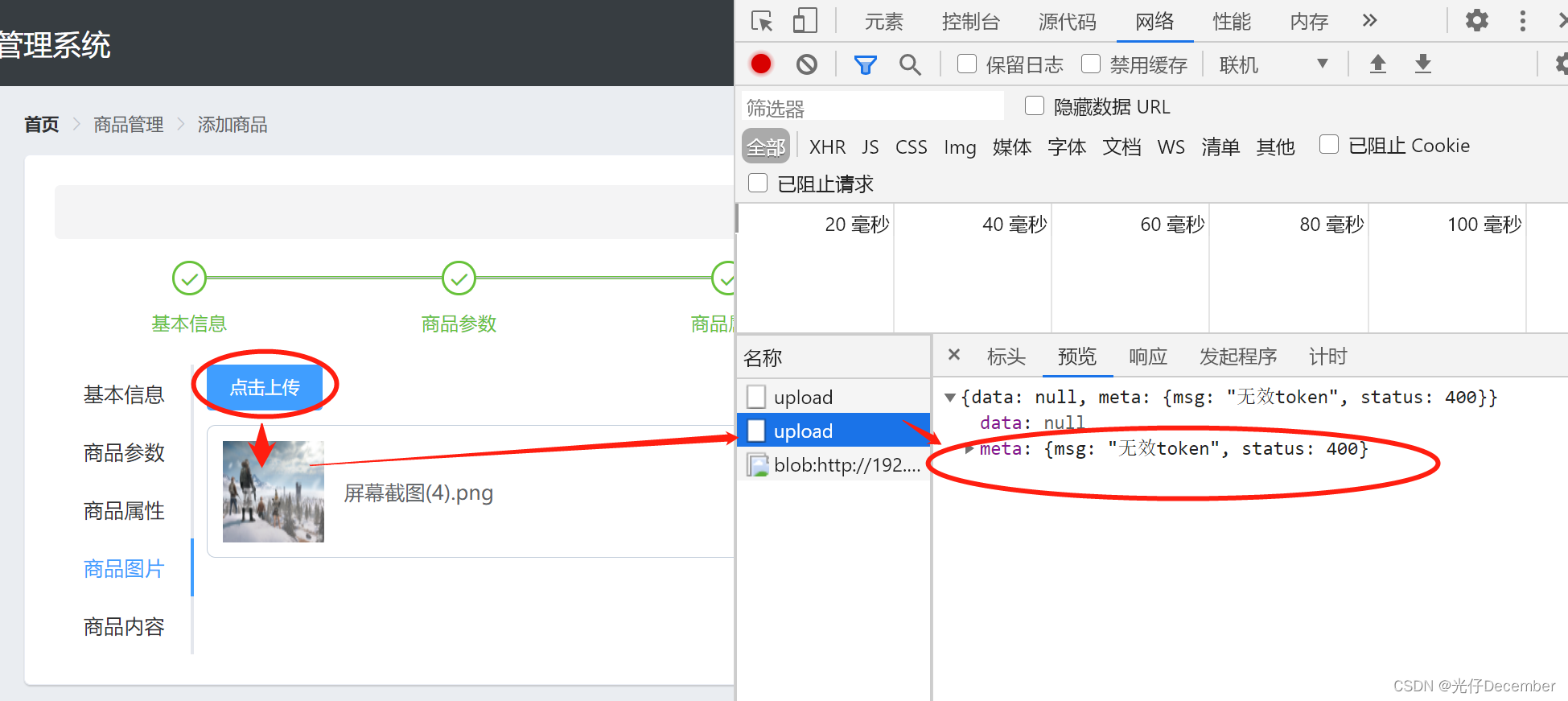Filter requests by Img
The image size is (1568, 701).
click(x=959, y=147)
